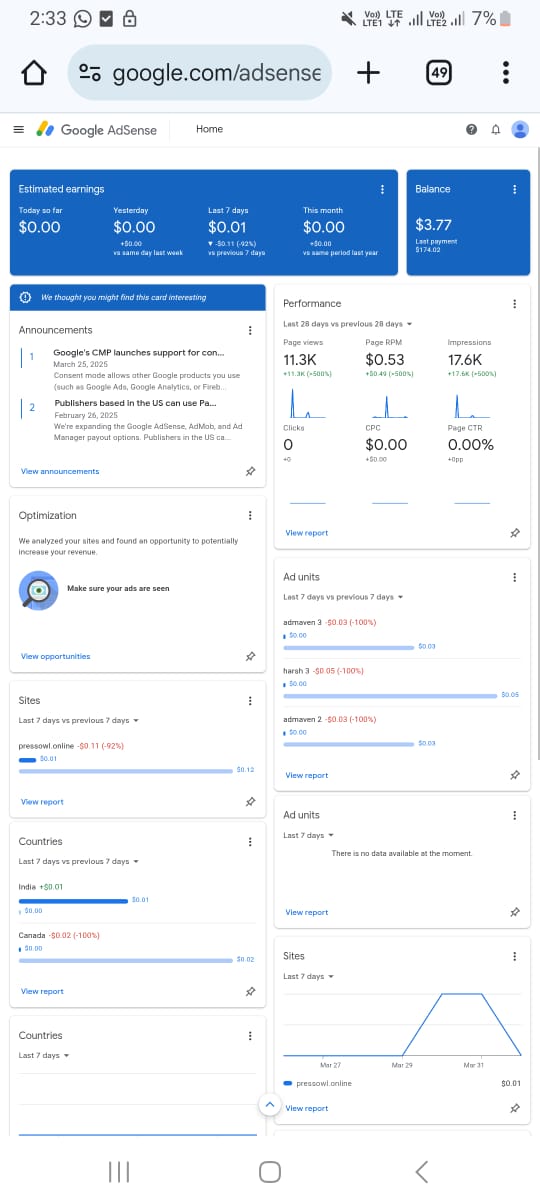This screenshot has height=1204, width=540.
Task: Open the account profile avatar
Action: [520, 129]
